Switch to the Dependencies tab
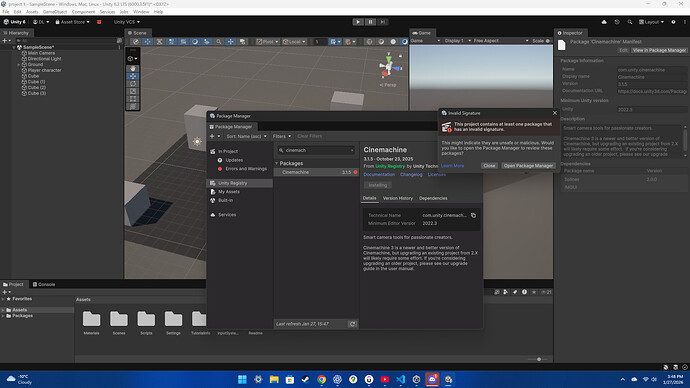Viewport: 690px width, 388px height. [433, 198]
